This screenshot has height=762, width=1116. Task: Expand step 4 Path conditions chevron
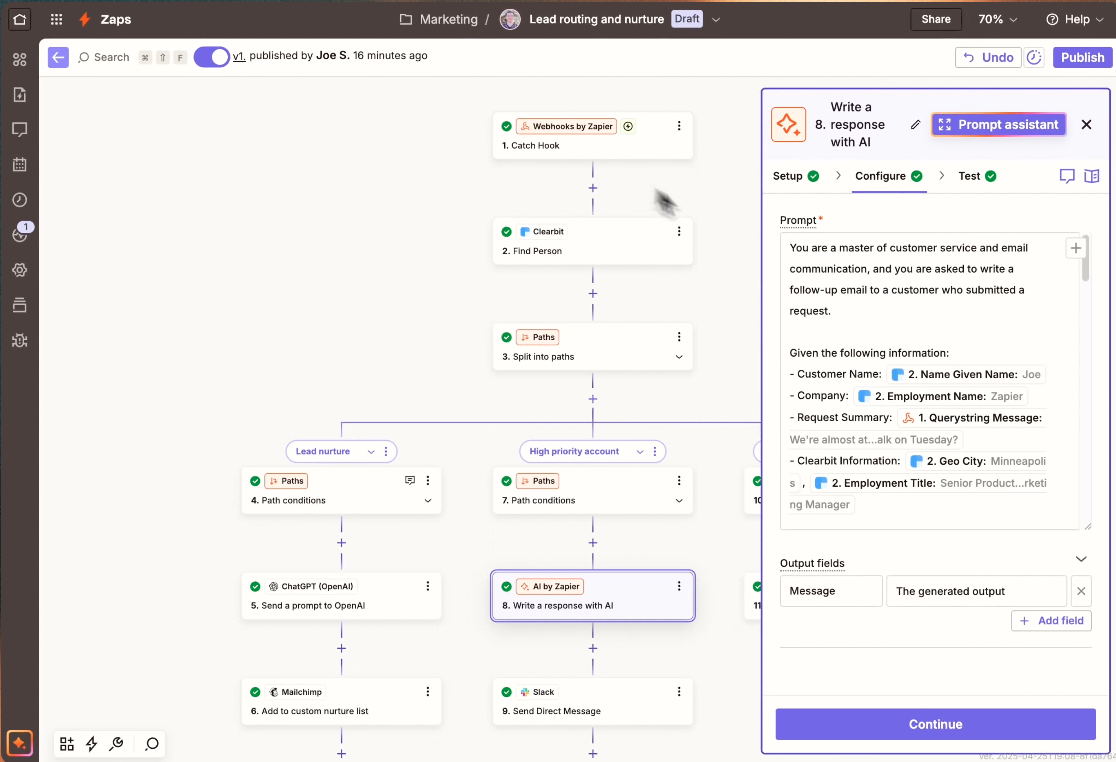(x=428, y=501)
